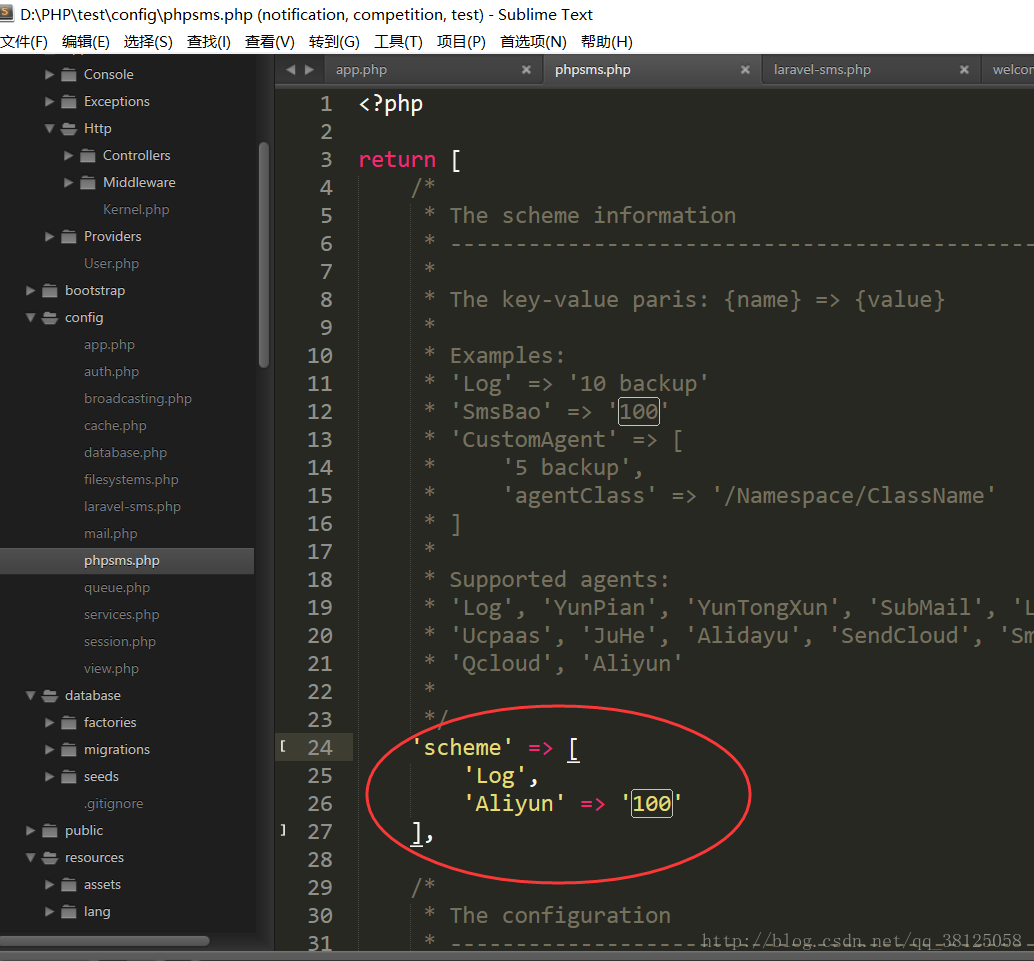1034x961 pixels.
Task: Open the 首选项(N) menu
Action: (x=533, y=42)
